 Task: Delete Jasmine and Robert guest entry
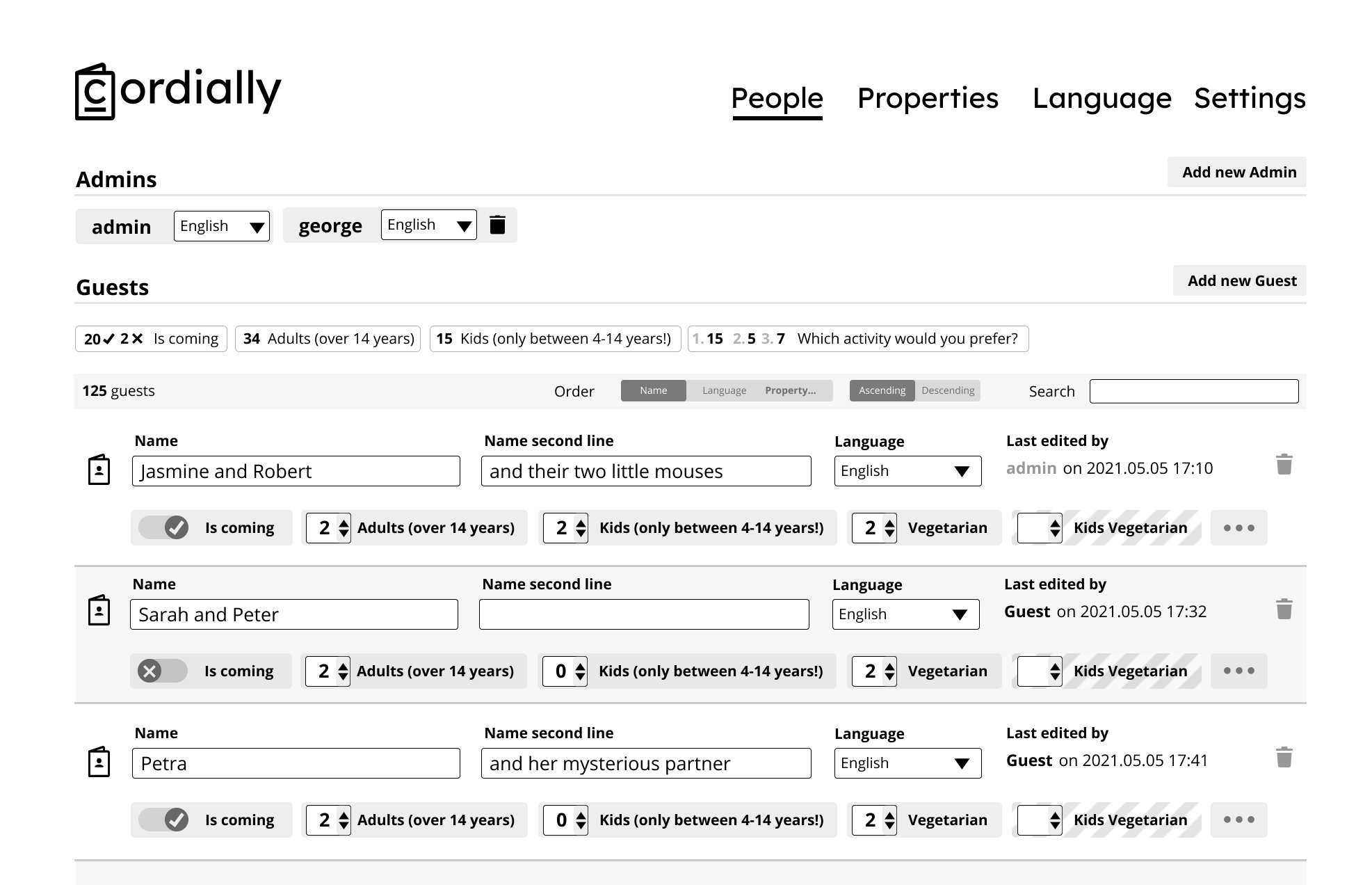tap(1284, 465)
